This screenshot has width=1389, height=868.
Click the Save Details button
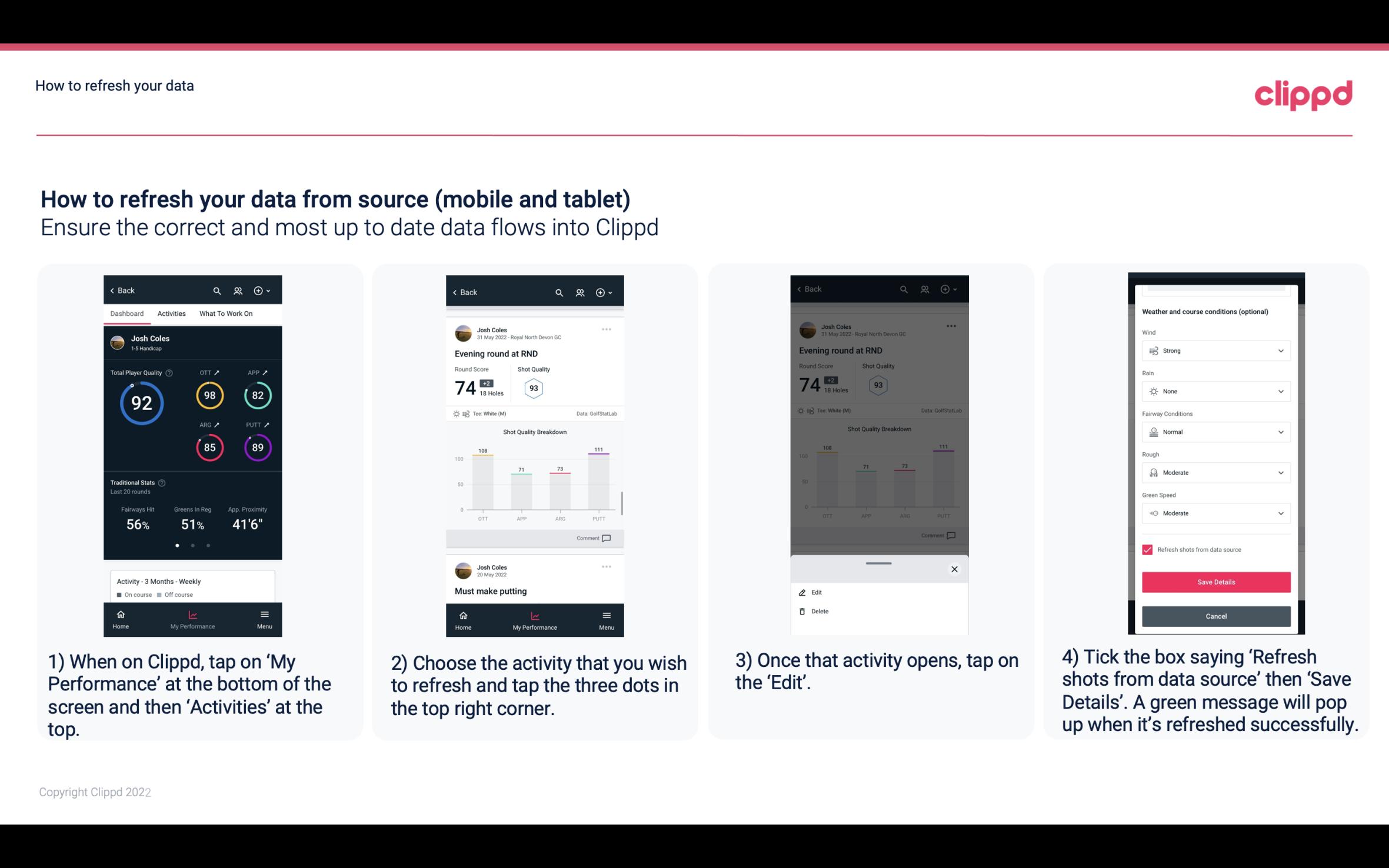point(1215,582)
